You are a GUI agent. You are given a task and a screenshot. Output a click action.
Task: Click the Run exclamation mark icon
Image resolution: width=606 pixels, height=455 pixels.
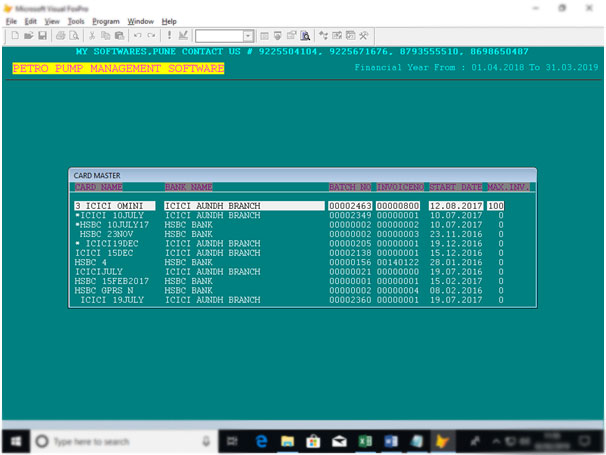coord(169,36)
